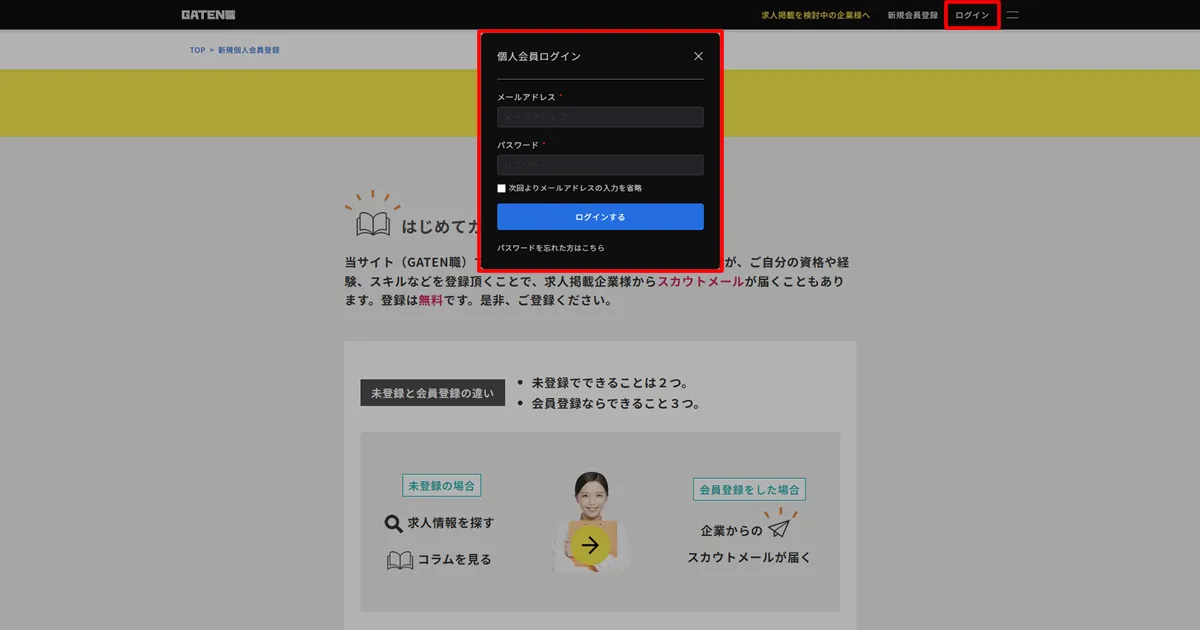The height and width of the screenshot is (630, 1200).
Task: Select ログイン in the top navigation
Action: [x=971, y=14]
